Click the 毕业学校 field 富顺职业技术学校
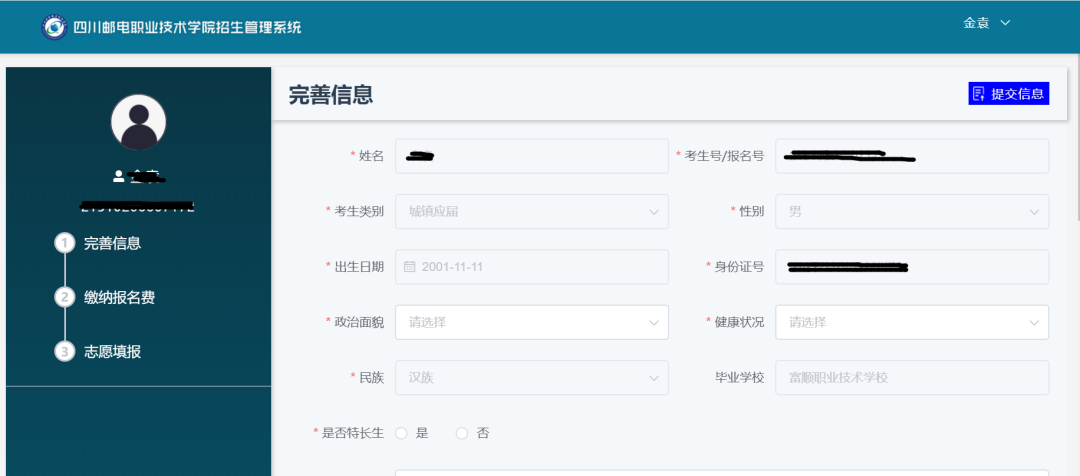Screen dimensions: 1080x476 [x=912, y=377]
